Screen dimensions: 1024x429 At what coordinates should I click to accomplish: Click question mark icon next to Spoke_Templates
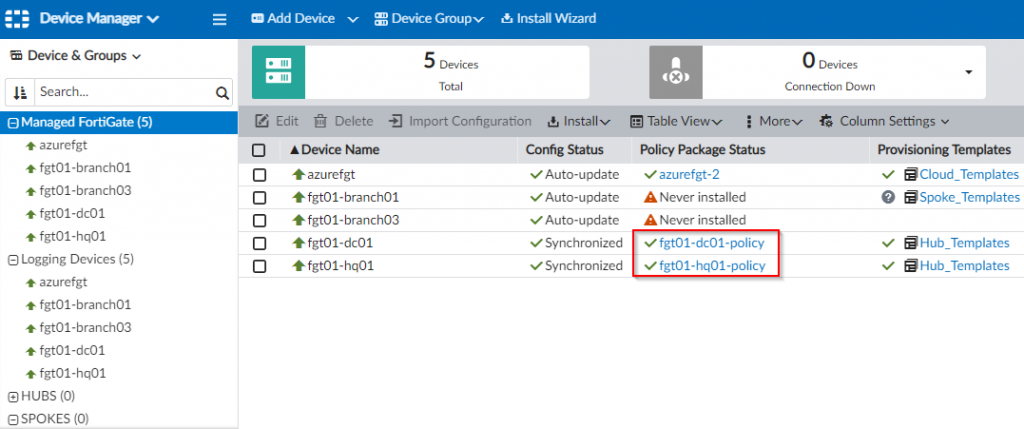(887, 197)
